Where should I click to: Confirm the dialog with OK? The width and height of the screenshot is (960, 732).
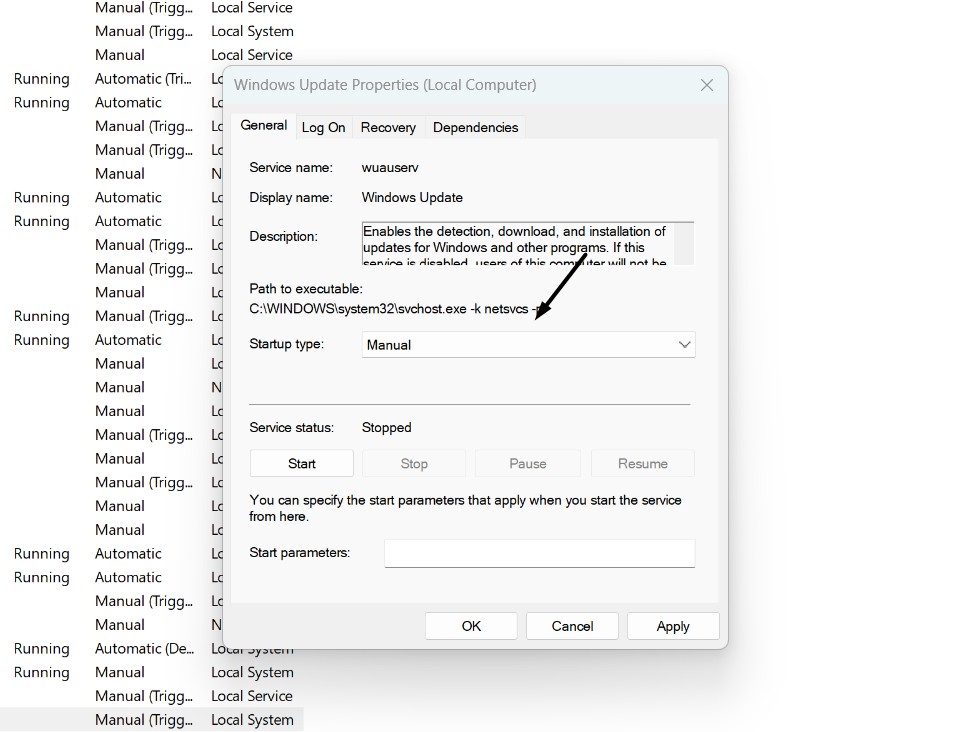click(471, 626)
